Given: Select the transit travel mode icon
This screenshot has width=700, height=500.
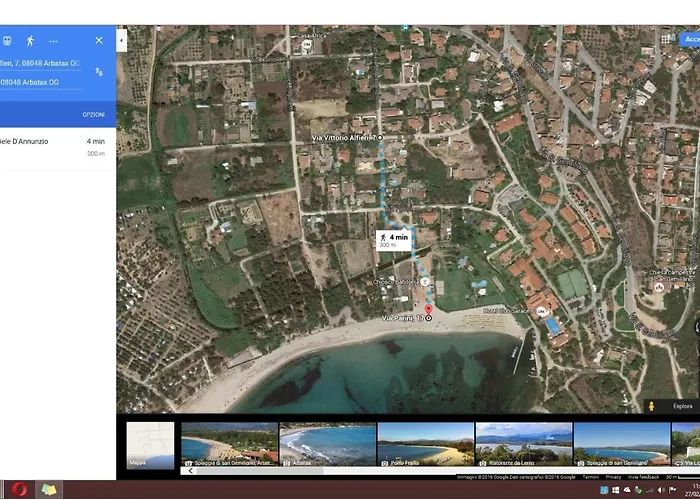Looking at the screenshot, I should pos(6,41).
